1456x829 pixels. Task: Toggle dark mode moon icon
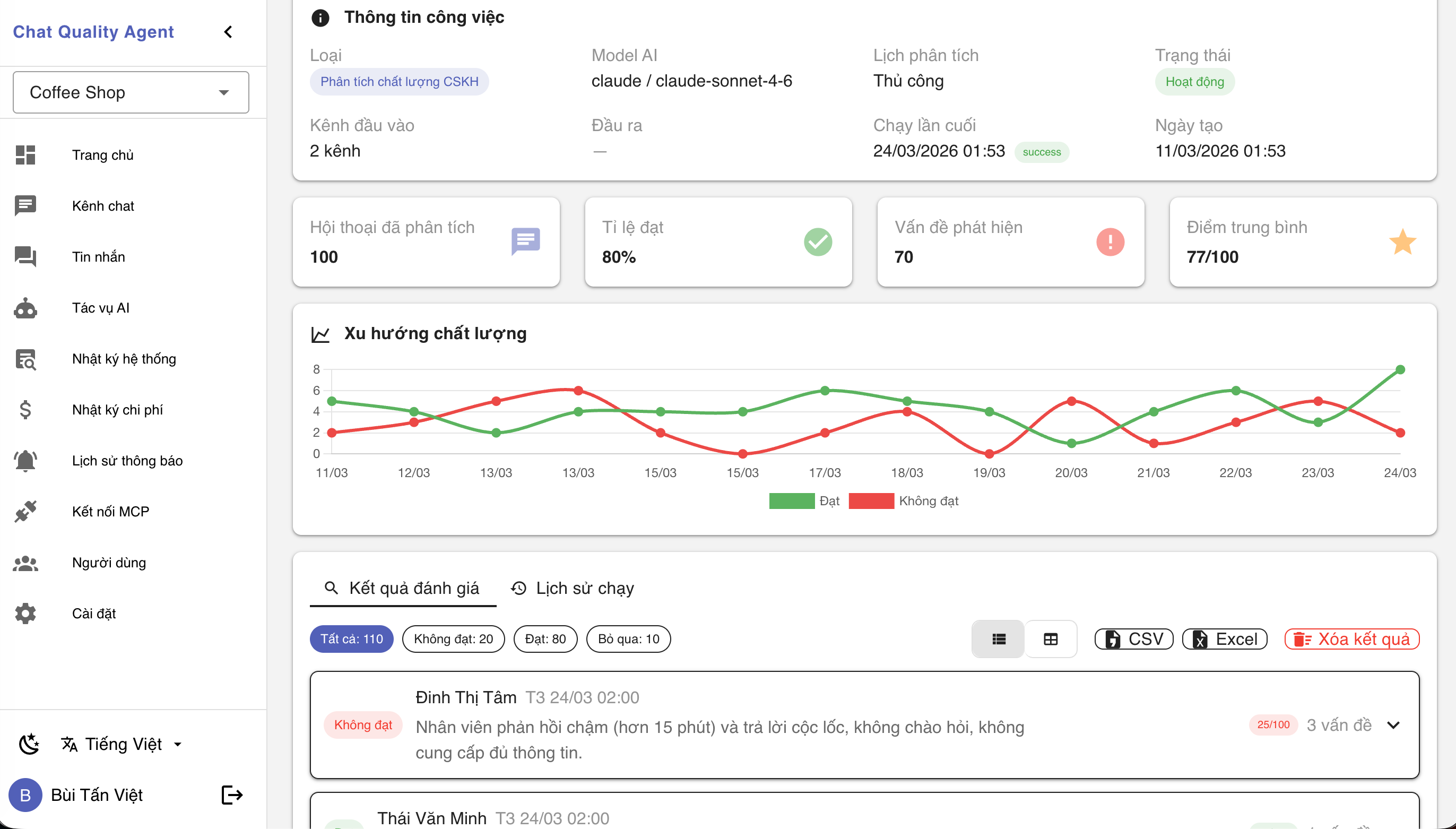[29, 744]
